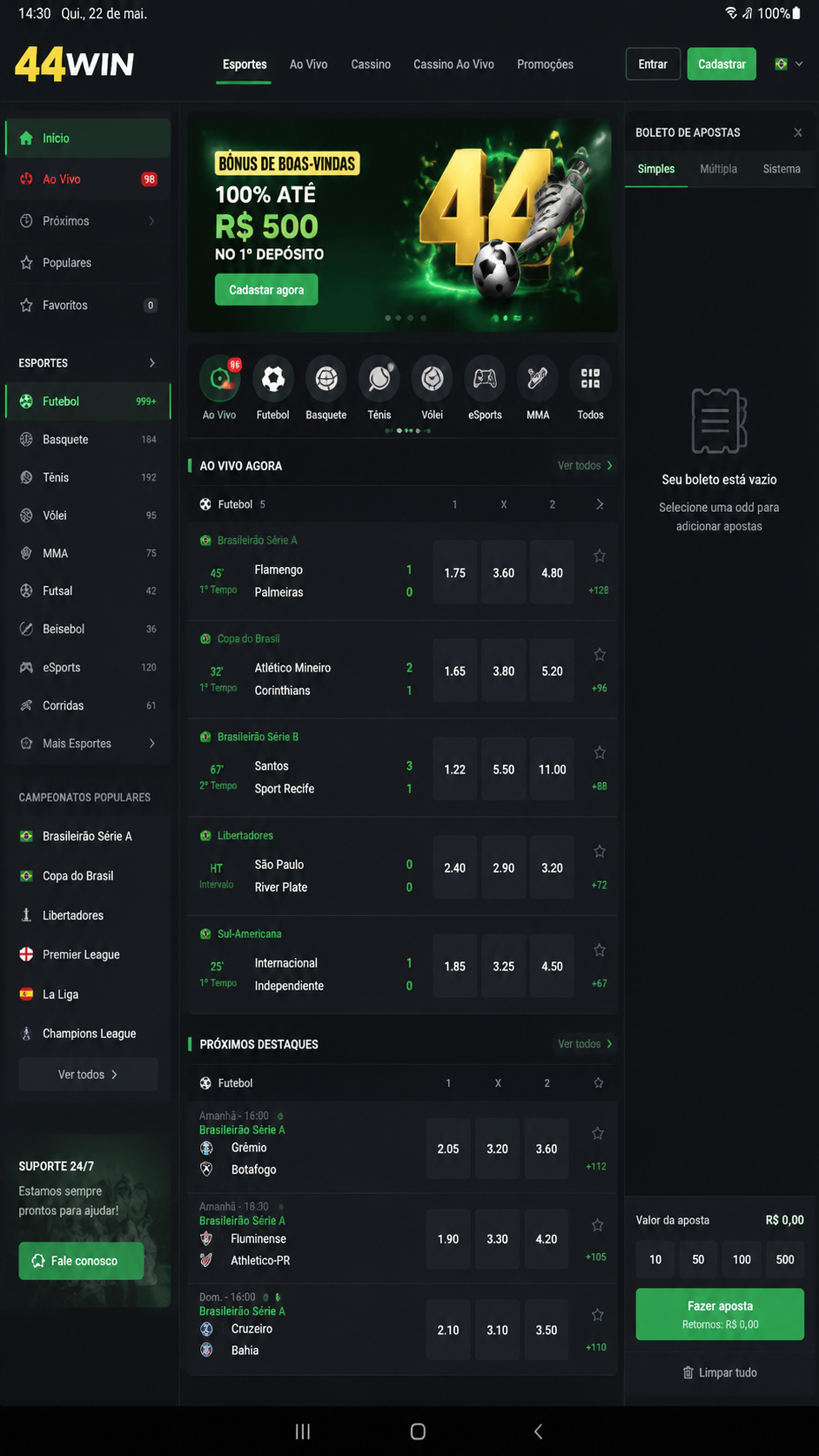The height and width of the screenshot is (1456, 819).
Task: Select the Futebol soccer ball category icon
Action: pos(273,379)
